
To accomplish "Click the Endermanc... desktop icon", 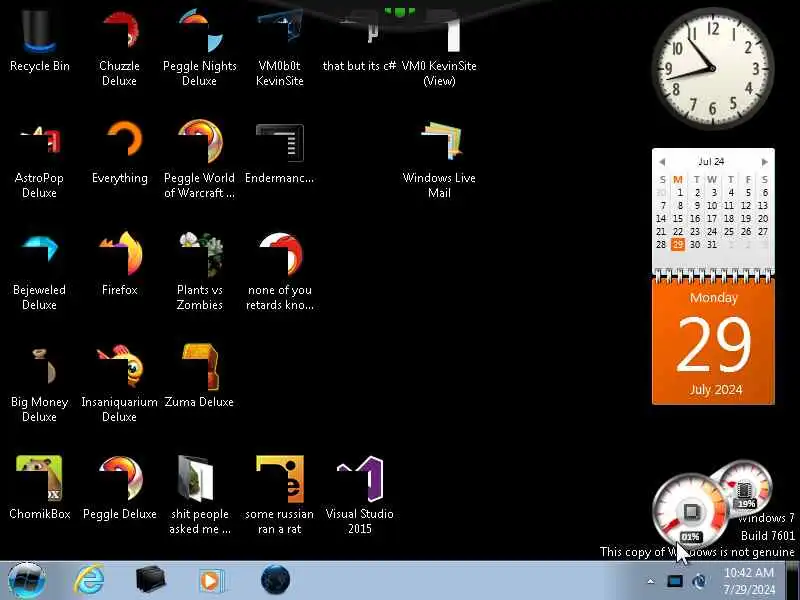I will coord(280,152).
